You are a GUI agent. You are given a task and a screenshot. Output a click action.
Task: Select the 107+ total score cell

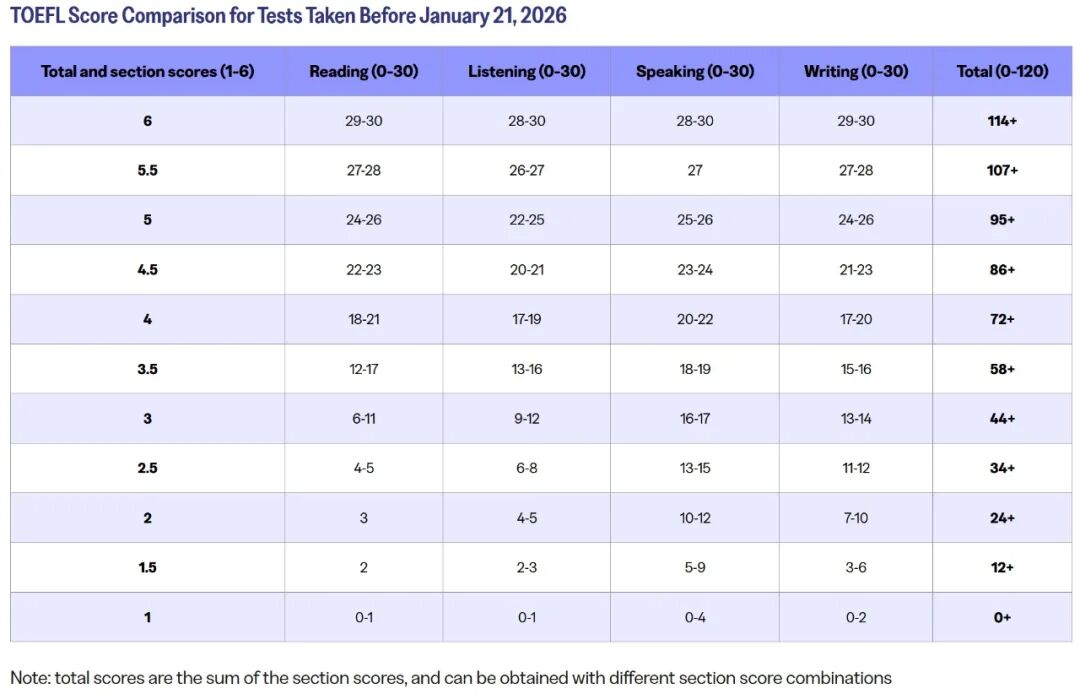click(x=1002, y=170)
